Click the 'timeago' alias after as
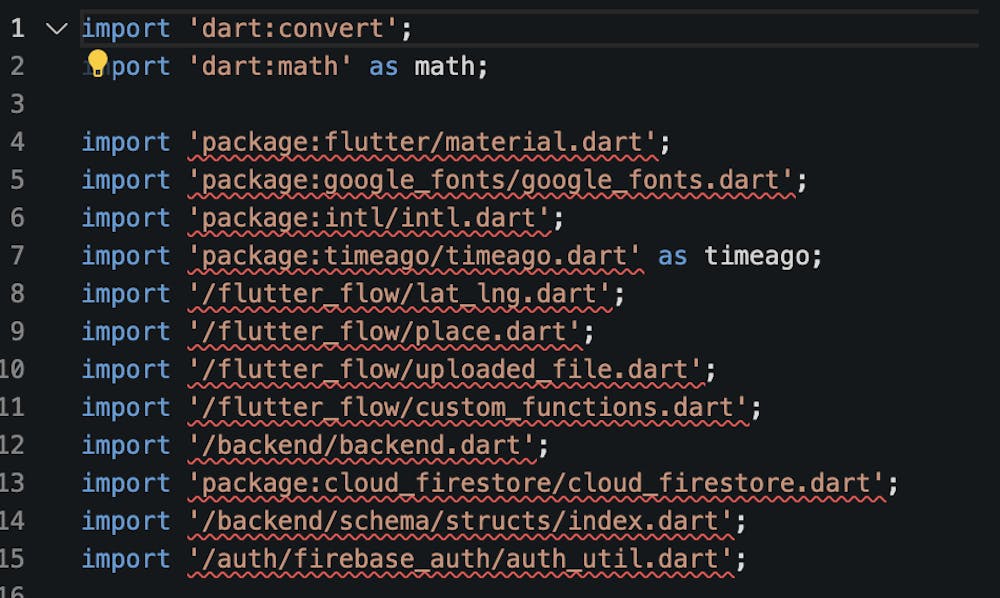The width and height of the screenshot is (1000, 598). (756, 256)
